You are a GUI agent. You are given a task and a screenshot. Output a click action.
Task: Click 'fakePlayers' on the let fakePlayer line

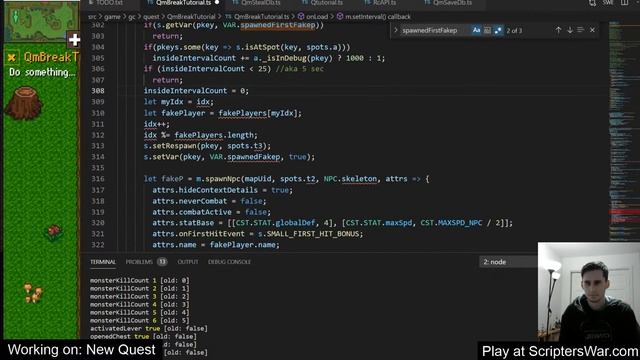242,113
